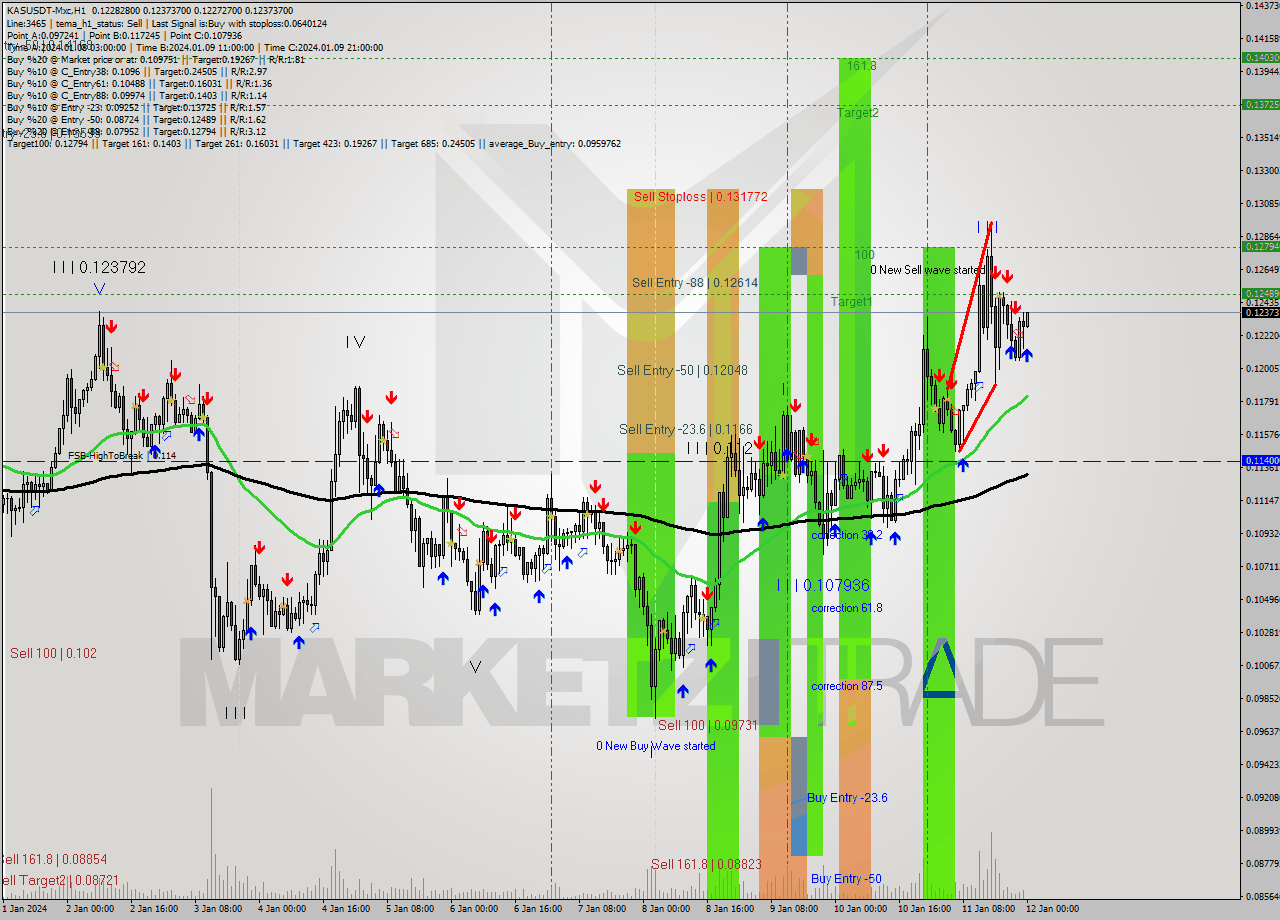Click the 'correction 87.5' label

click(846, 686)
